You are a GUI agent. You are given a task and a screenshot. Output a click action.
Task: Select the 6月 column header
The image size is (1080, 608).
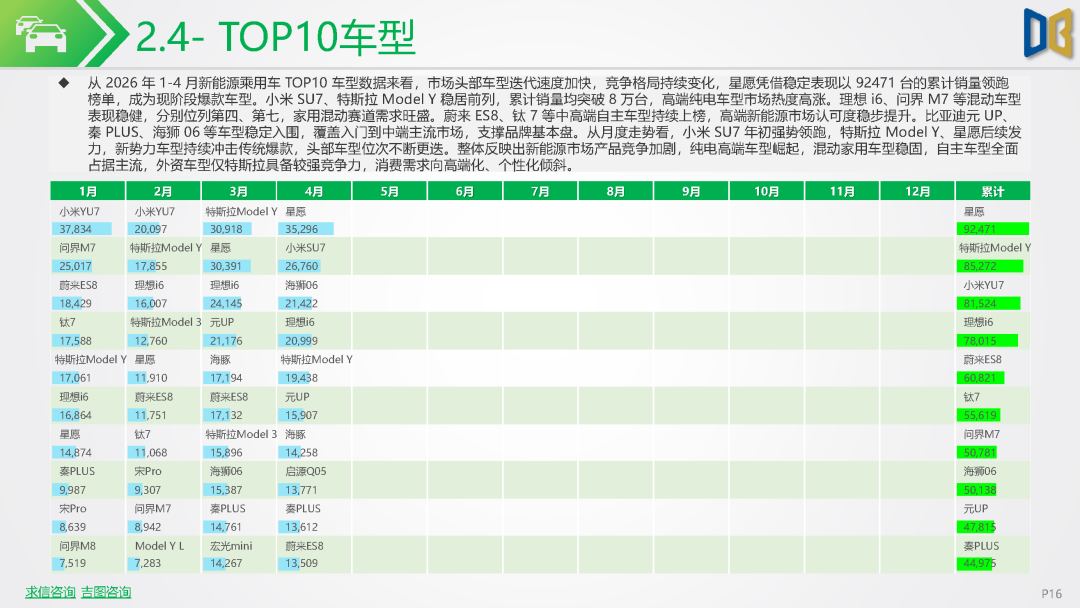pos(465,191)
